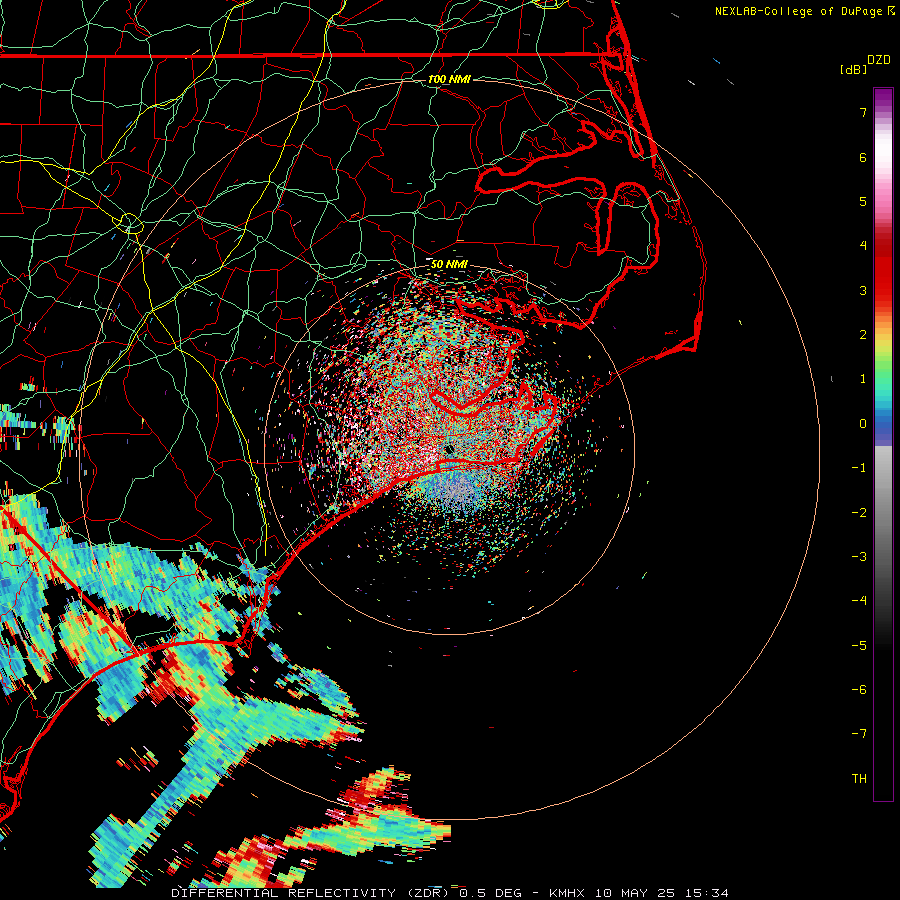This screenshot has height=900, width=900.
Task: Click the 15:34 timestamp in the caption
Action: coord(707,893)
